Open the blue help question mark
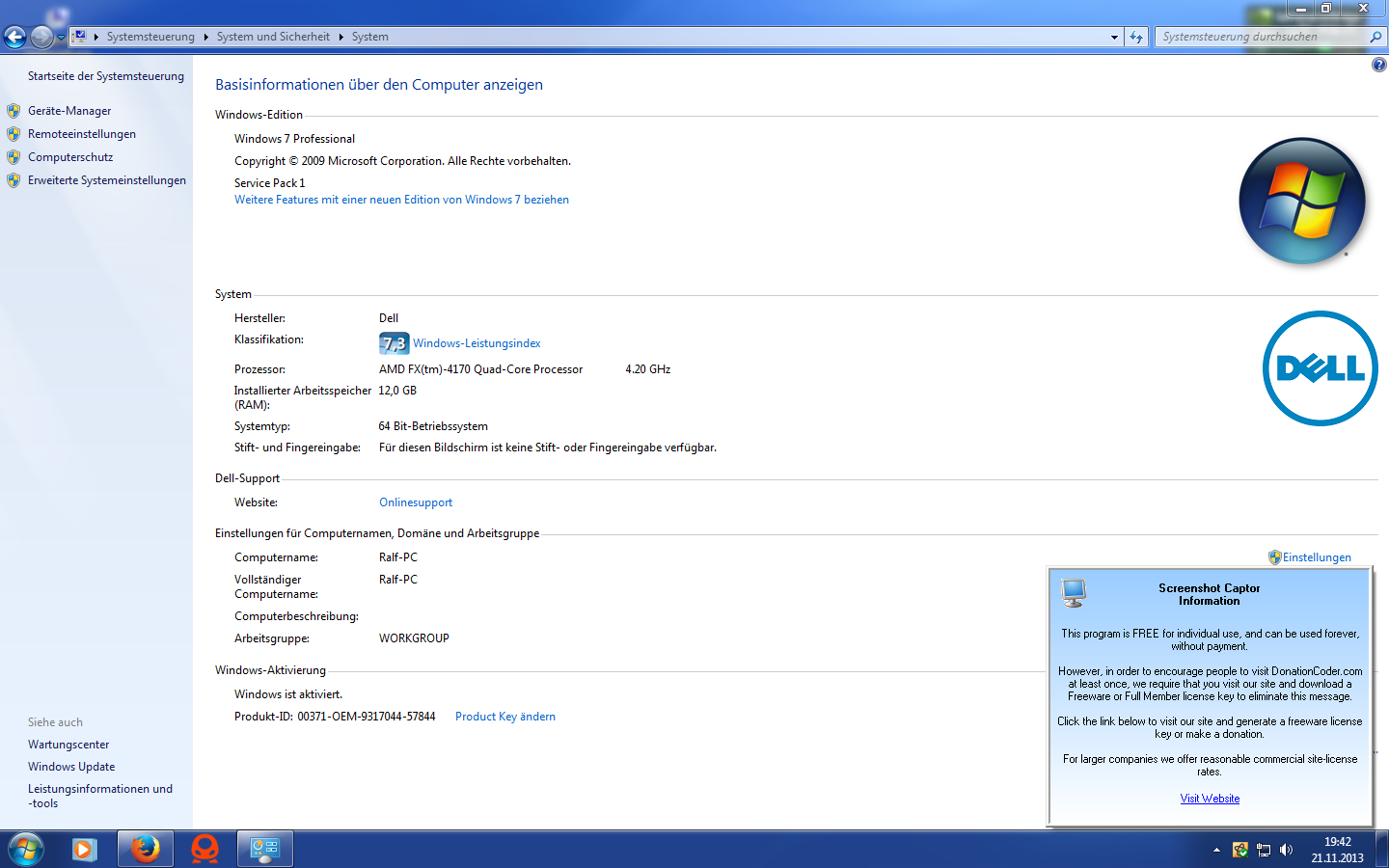The width and height of the screenshot is (1389, 868). click(x=1378, y=65)
